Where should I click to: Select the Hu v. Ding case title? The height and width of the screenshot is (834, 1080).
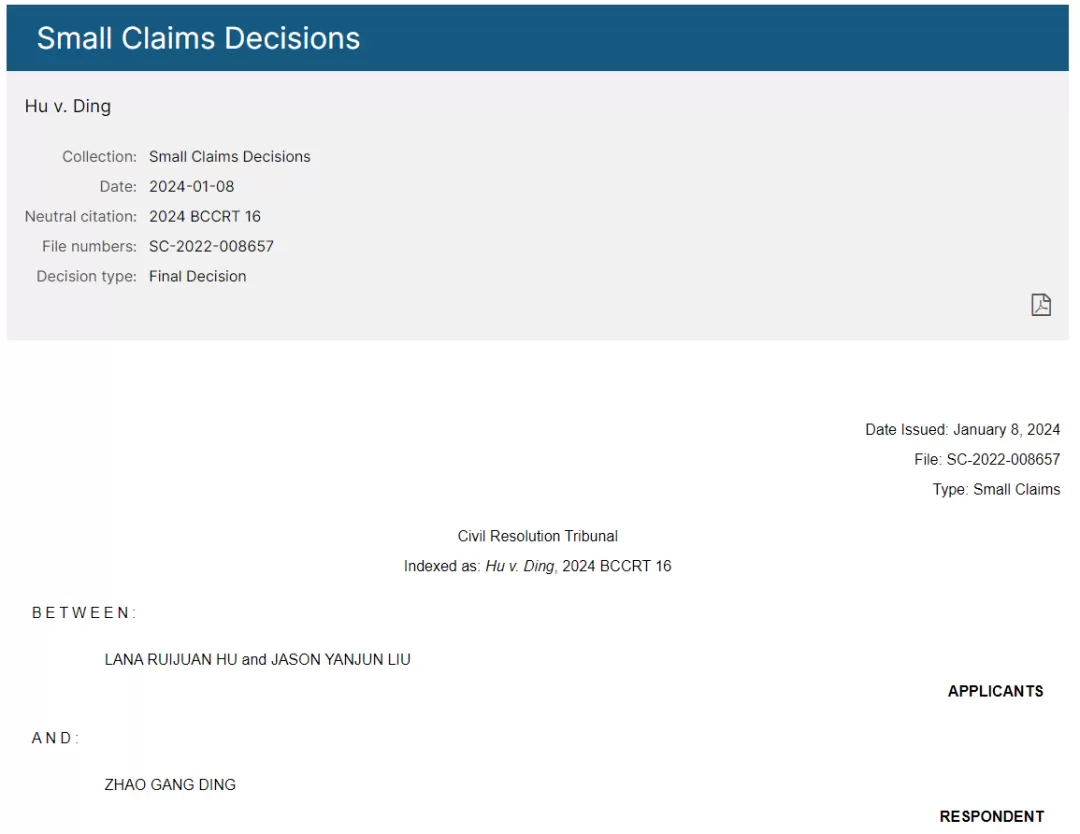(68, 106)
